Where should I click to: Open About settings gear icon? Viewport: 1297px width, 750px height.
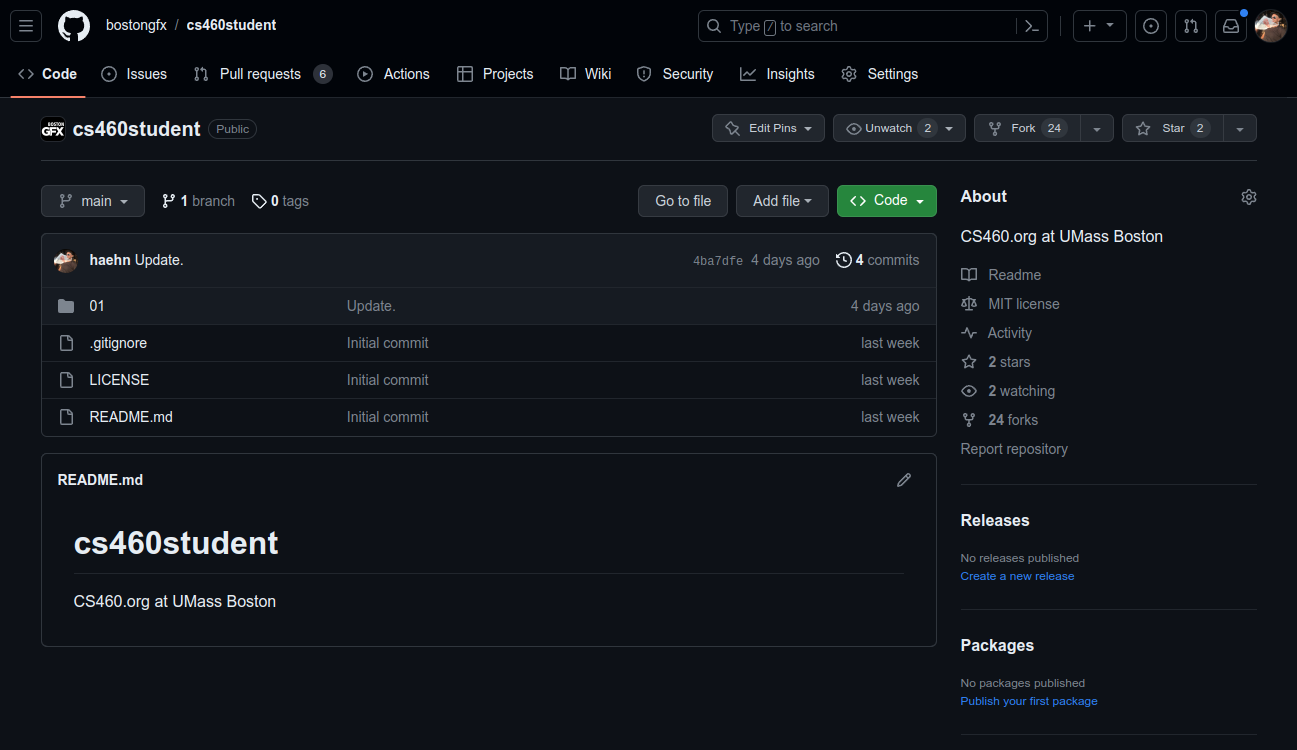point(1248,197)
